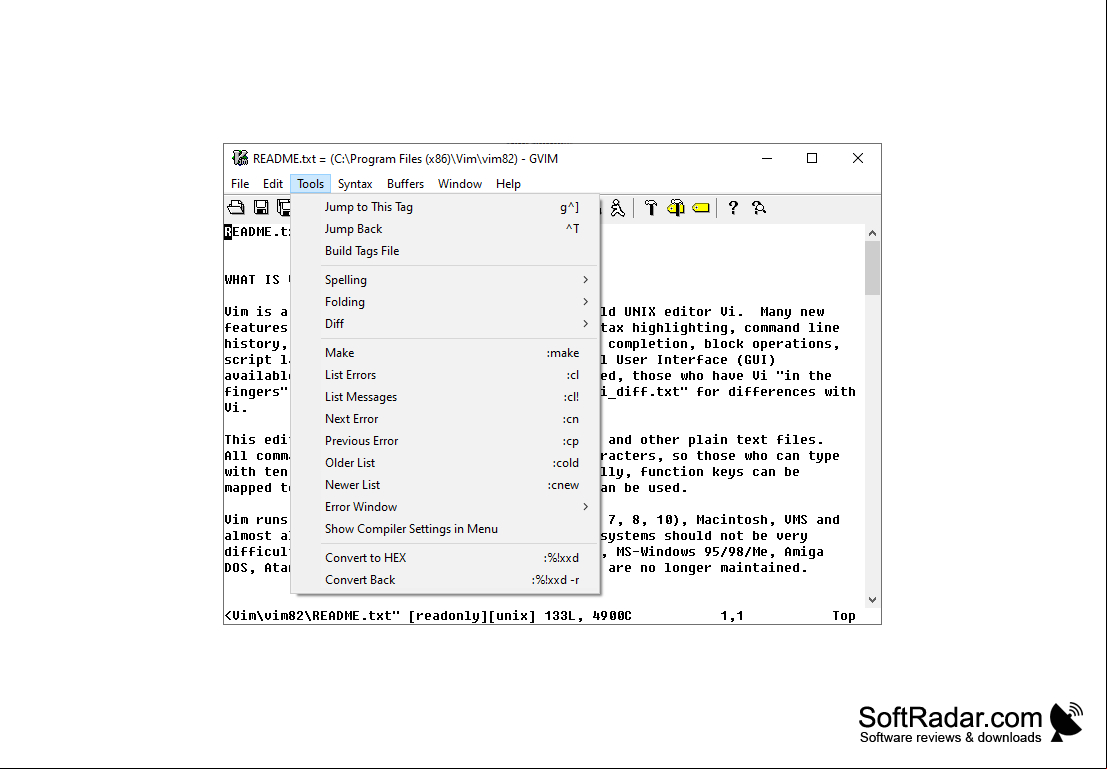Click text "completion, block operations,"

point(724,343)
